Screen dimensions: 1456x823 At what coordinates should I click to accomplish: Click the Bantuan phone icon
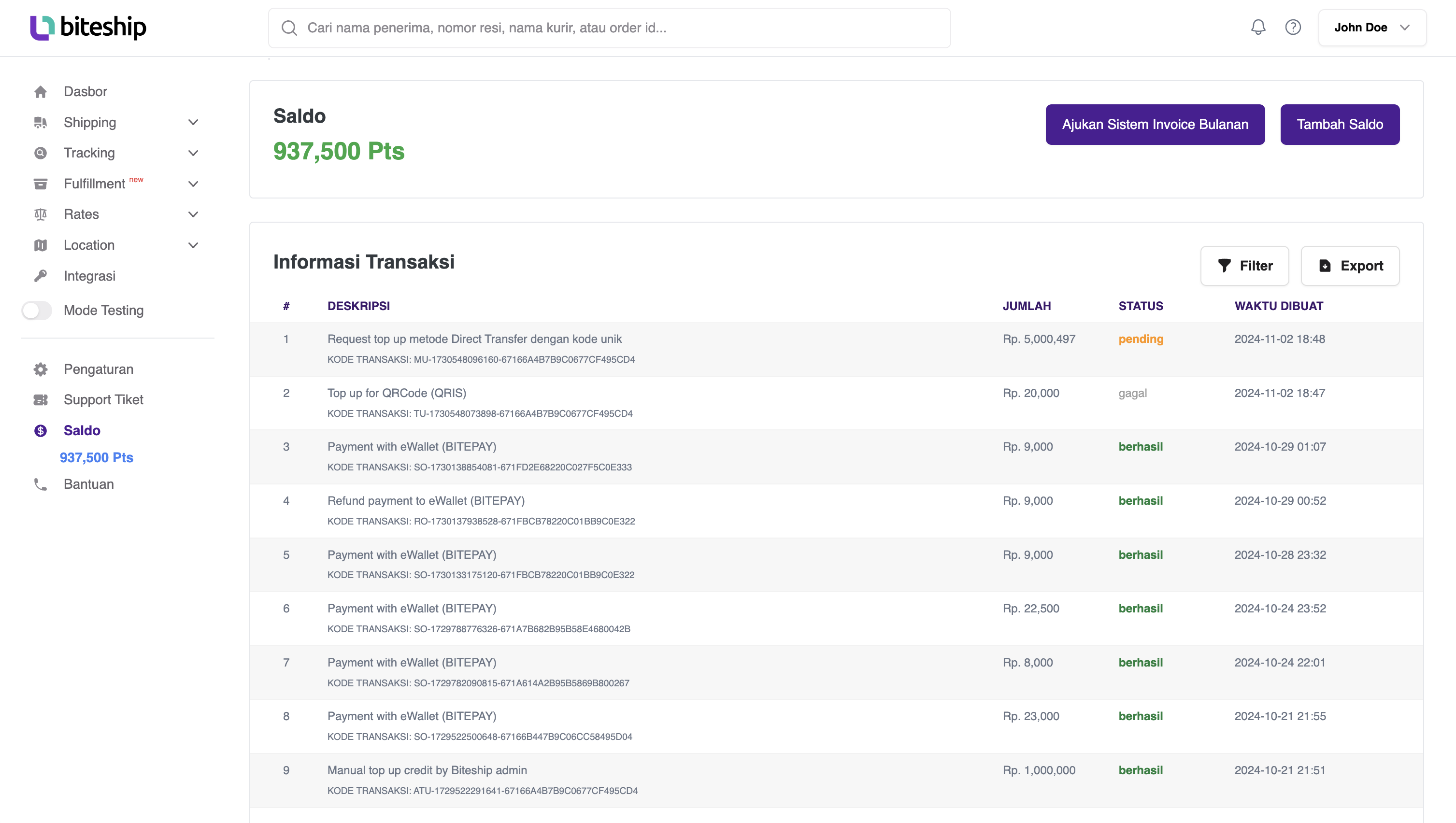(41, 484)
